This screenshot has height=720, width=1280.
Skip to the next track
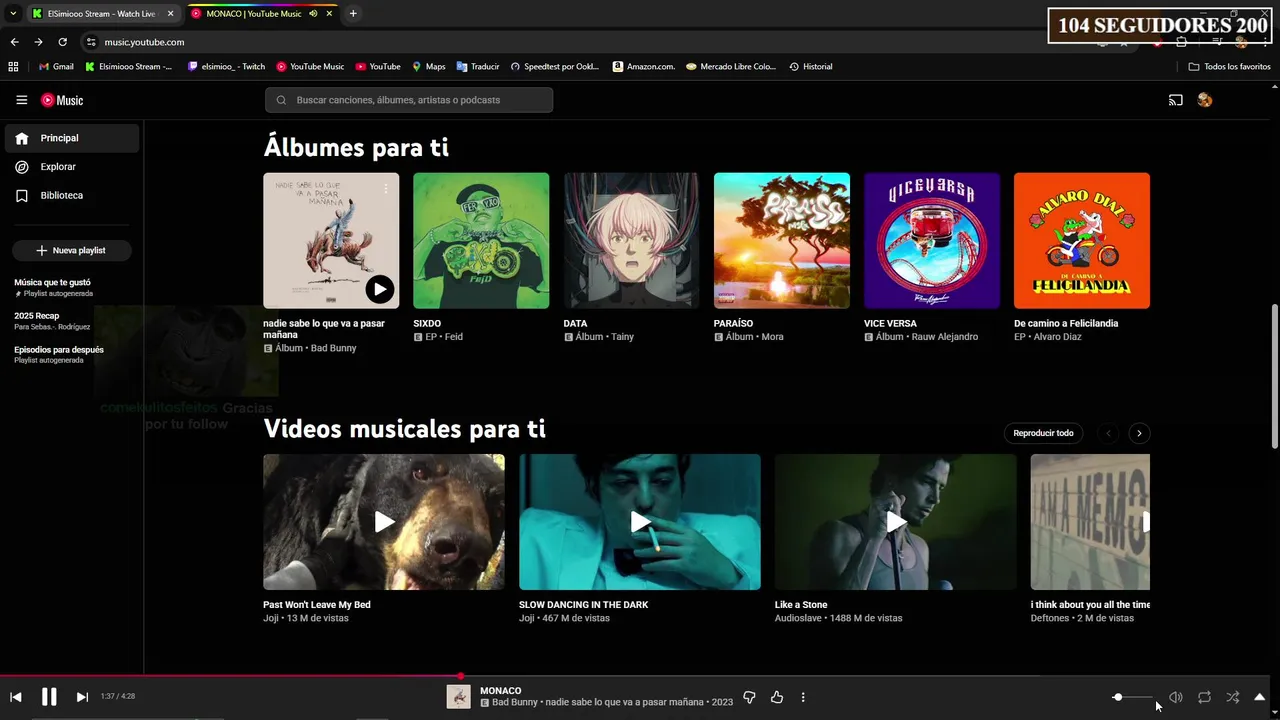pyautogui.click(x=82, y=697)
